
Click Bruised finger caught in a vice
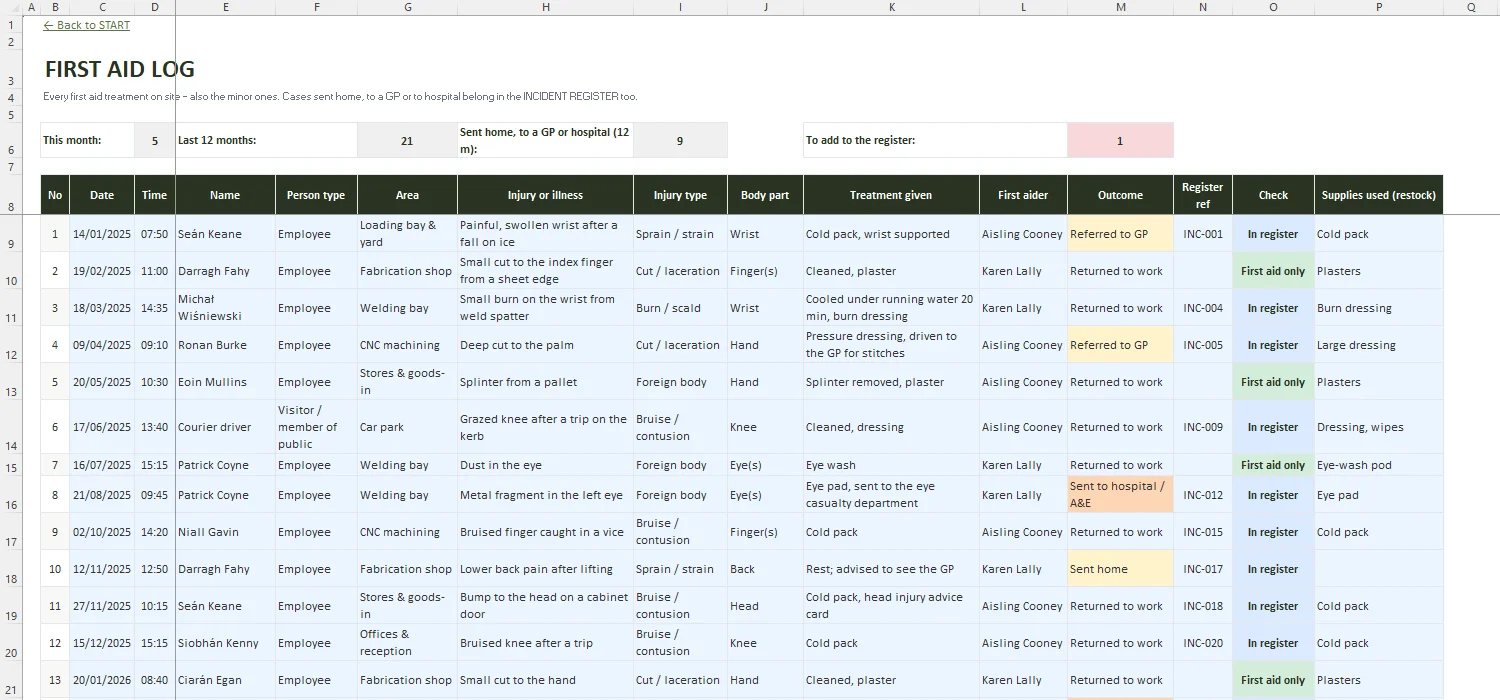545,532
